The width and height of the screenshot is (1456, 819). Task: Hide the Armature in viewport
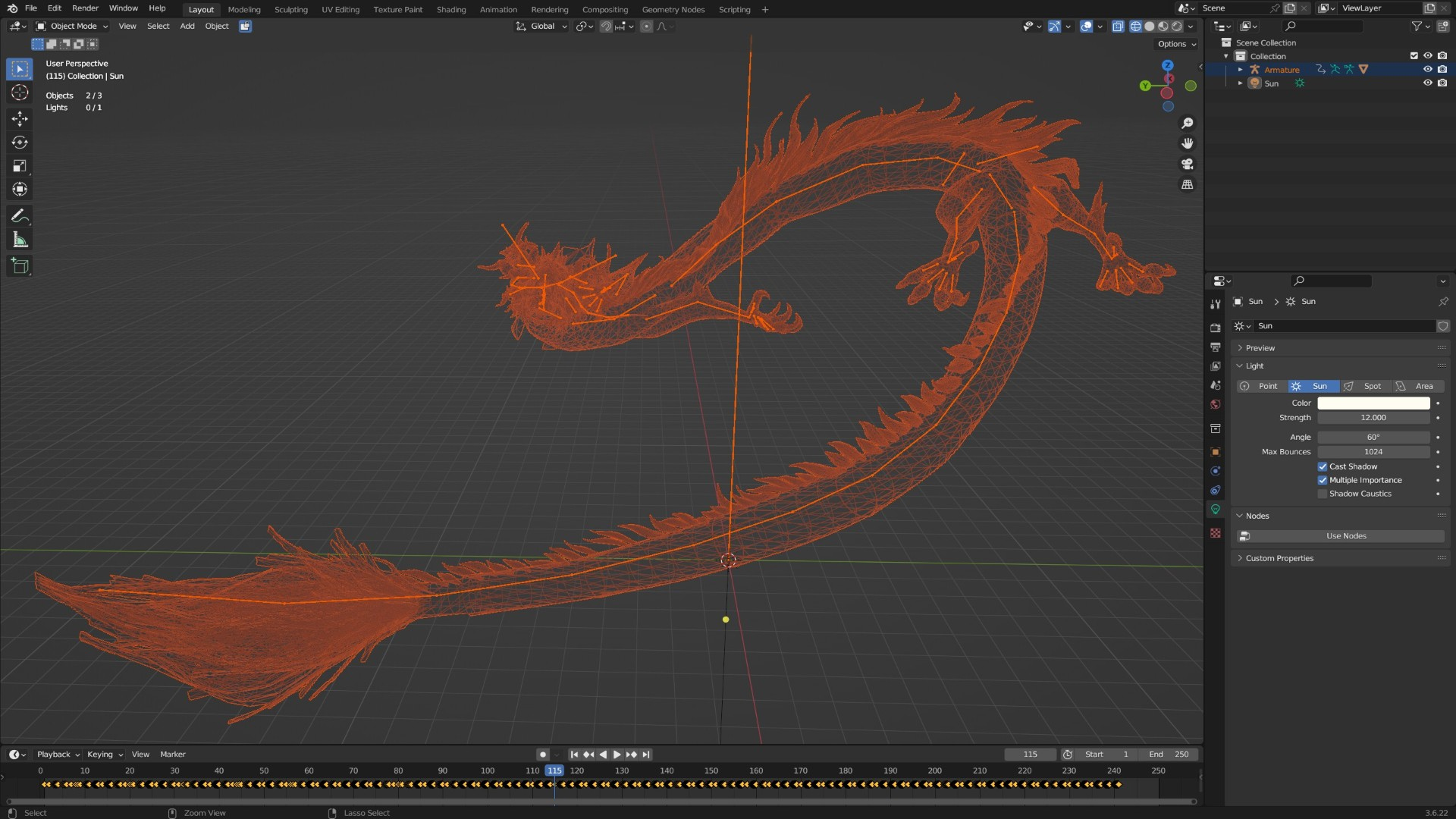pyautogui.click(x=1427, y=70)
